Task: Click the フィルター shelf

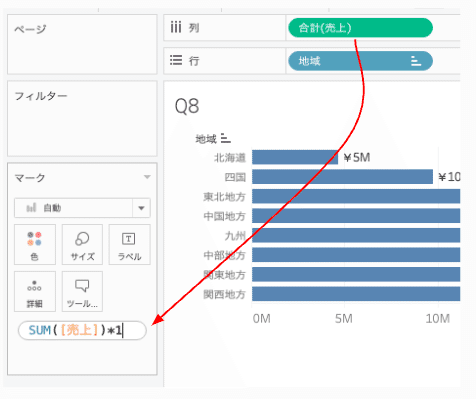Action: tap(82, 118)
